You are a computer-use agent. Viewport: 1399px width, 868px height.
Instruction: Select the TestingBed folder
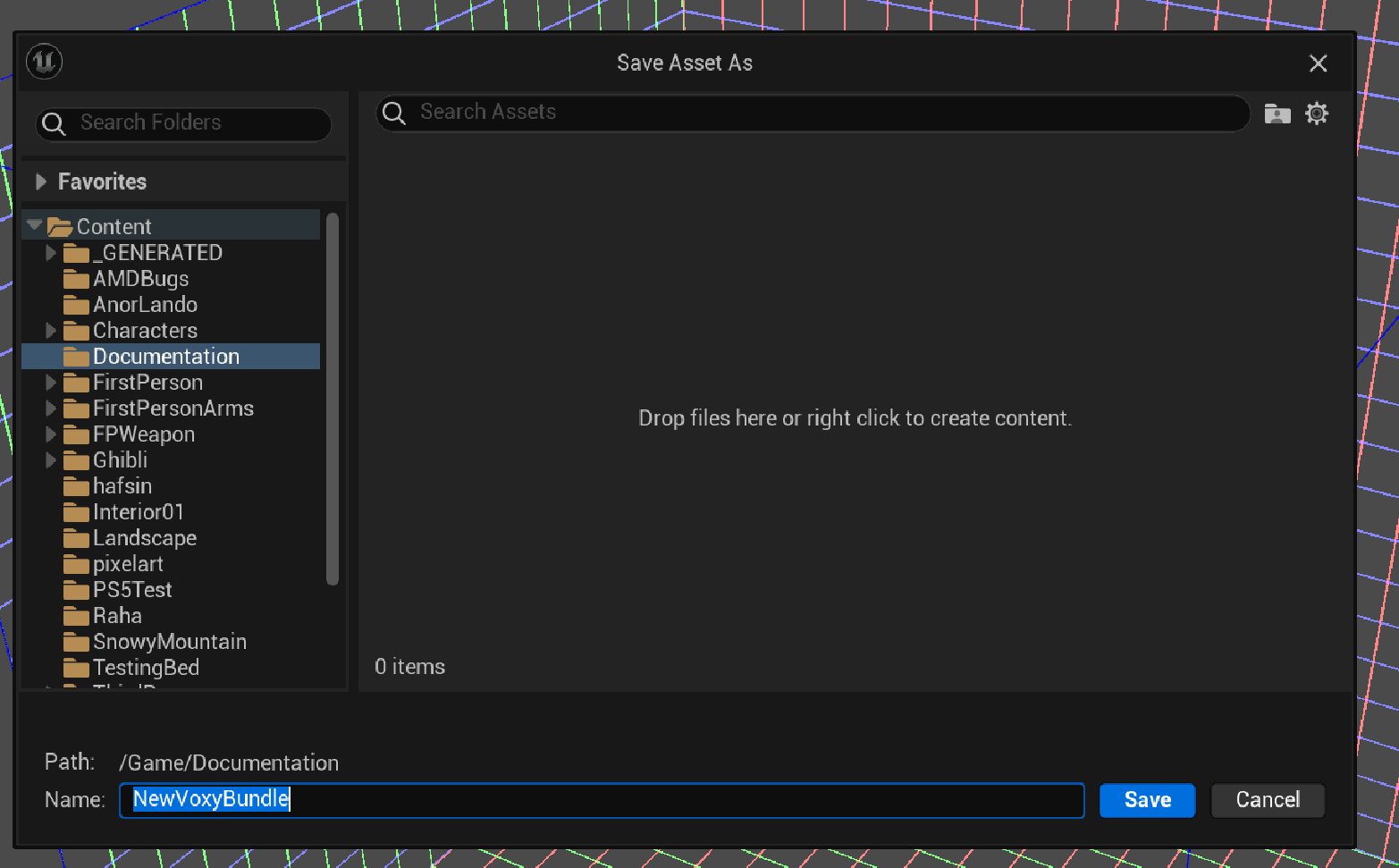pos(146,668)
